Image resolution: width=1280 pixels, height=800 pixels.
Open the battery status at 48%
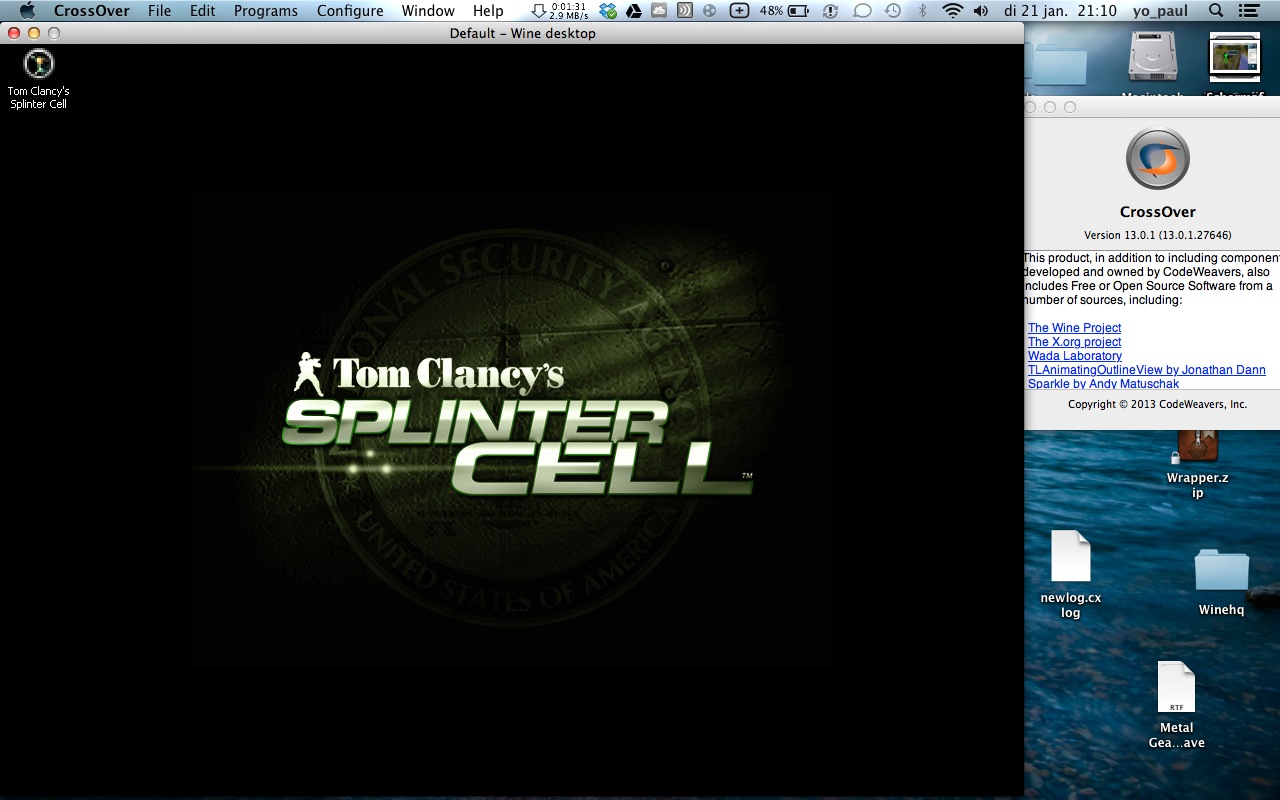(x=784, y=11)
